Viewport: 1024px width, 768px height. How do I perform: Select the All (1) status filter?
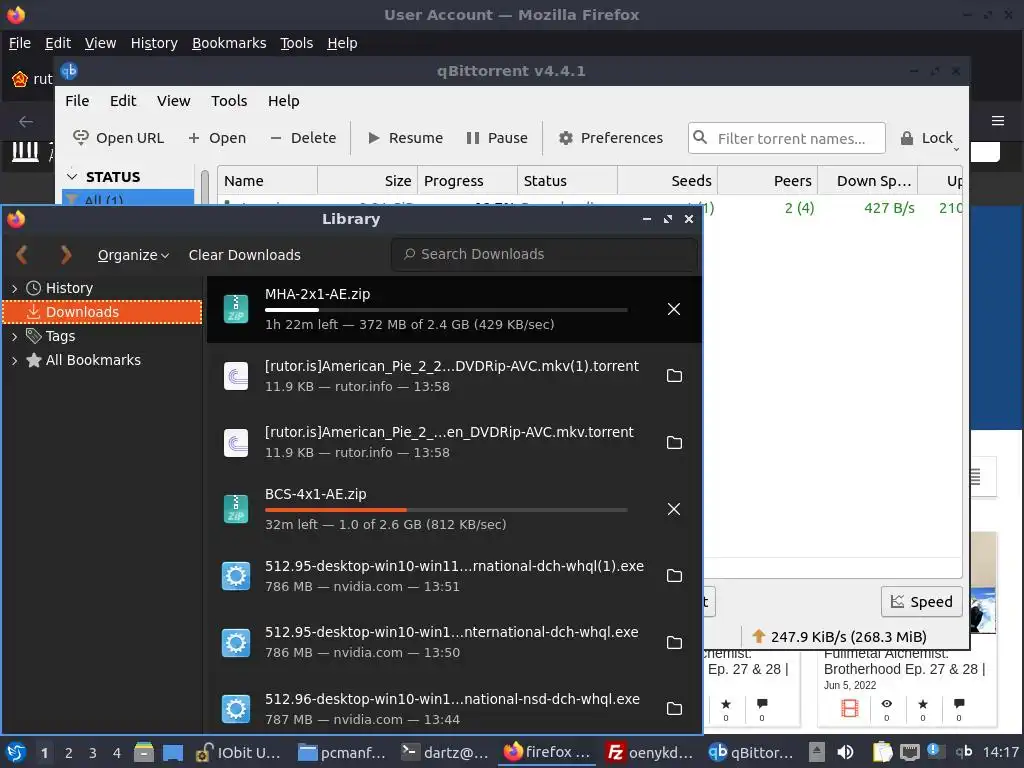click(x=128, y=198)
